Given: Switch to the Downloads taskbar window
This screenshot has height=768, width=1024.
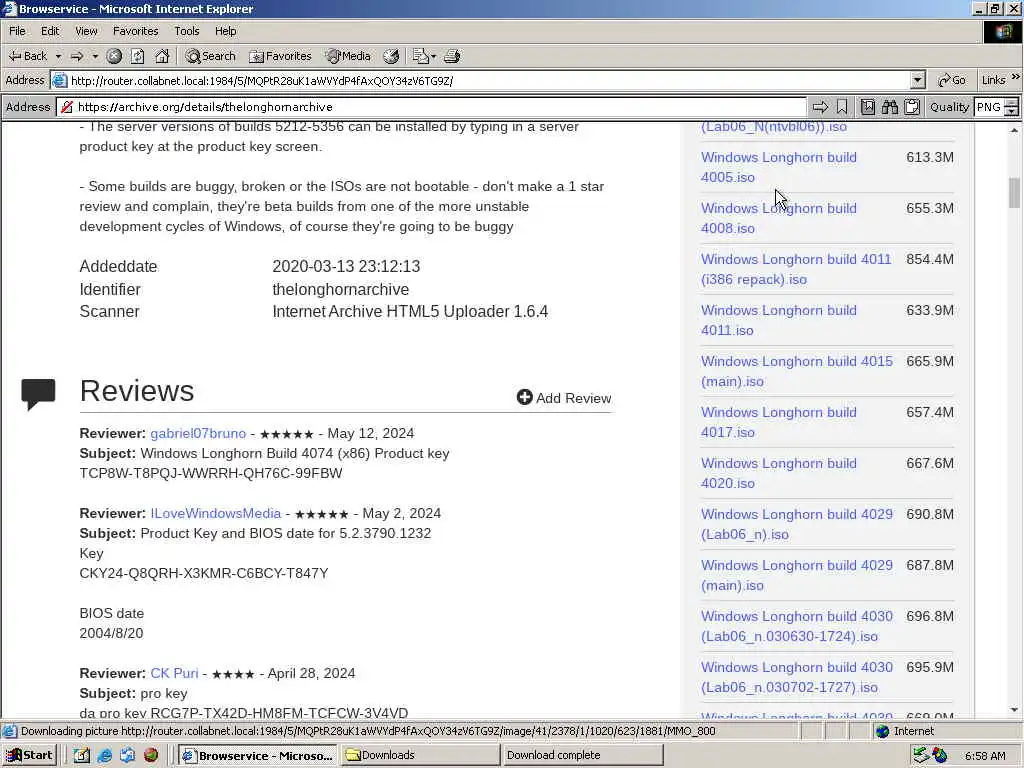Looking at the screenshot, I should click(419, 755).
